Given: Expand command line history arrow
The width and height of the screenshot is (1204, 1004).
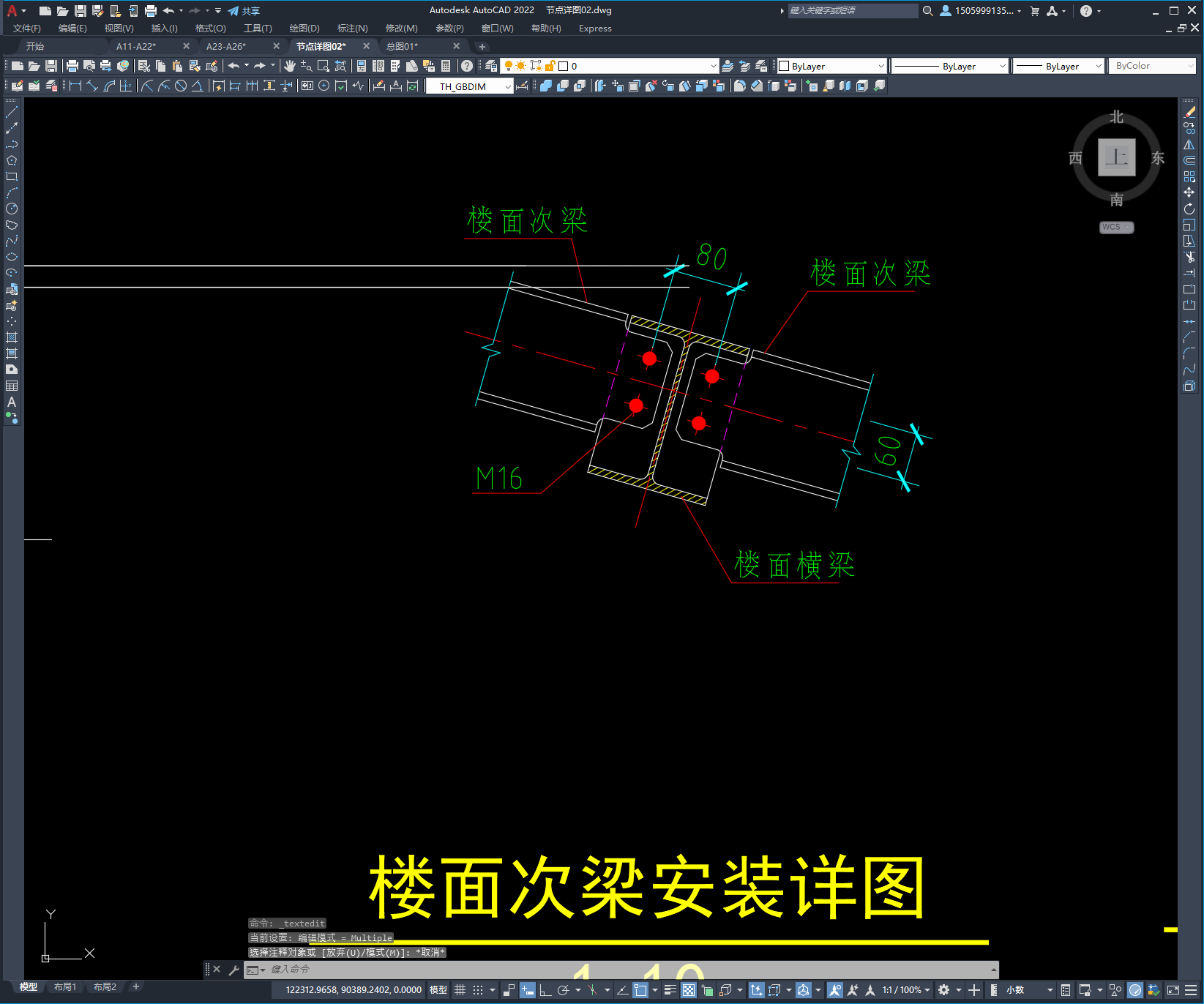Looking at the screenshot, I should pyautogui.click(x=993, y=970).
